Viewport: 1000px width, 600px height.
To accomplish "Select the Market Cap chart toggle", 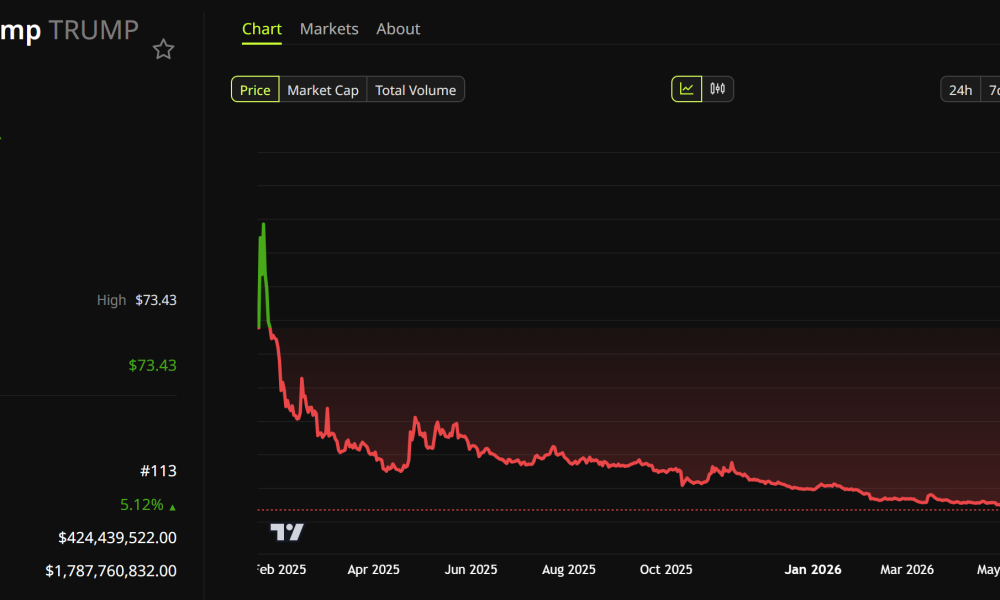I will [323, 90].
